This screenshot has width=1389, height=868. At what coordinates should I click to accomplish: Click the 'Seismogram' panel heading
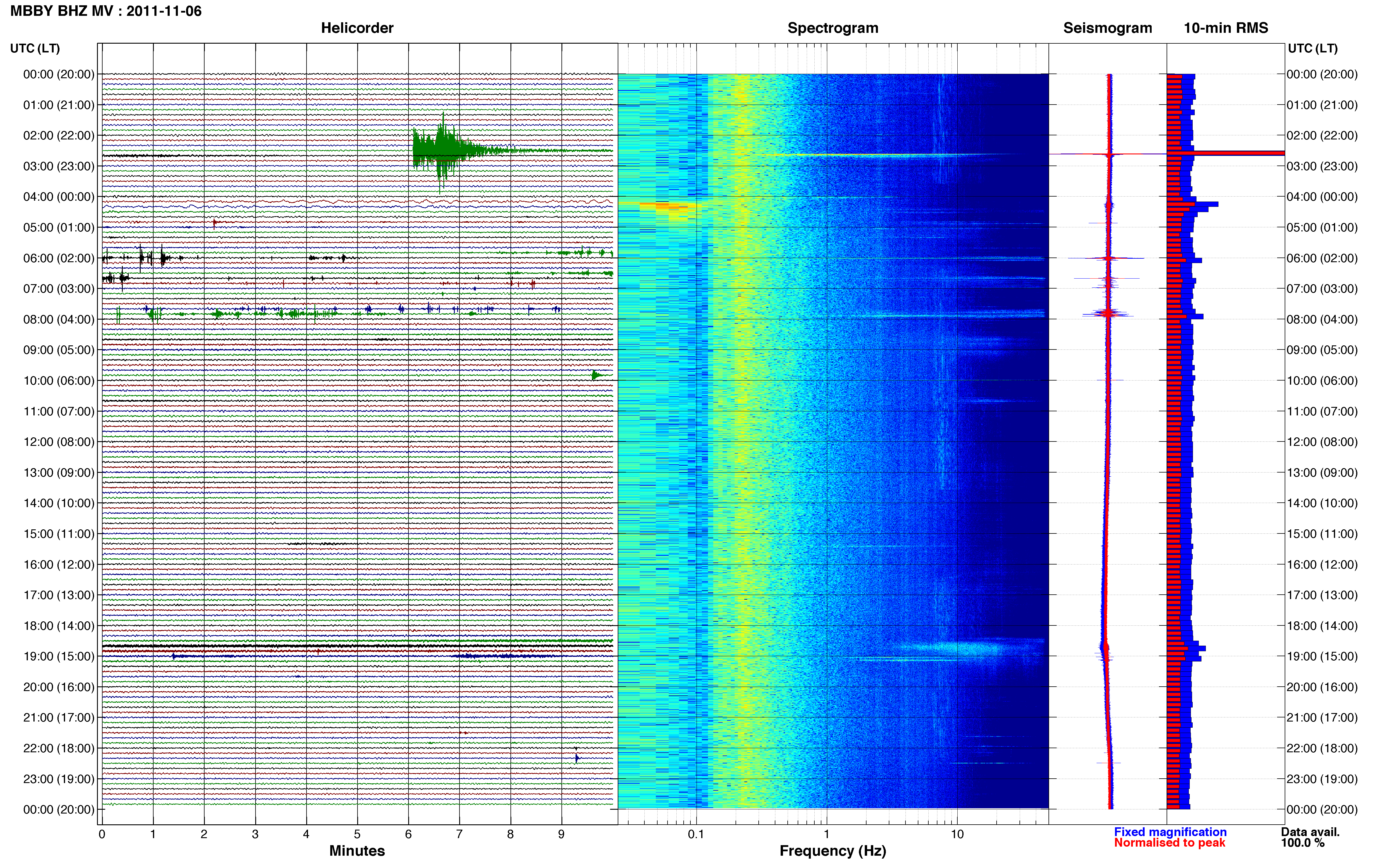(x=1108, y=28)
